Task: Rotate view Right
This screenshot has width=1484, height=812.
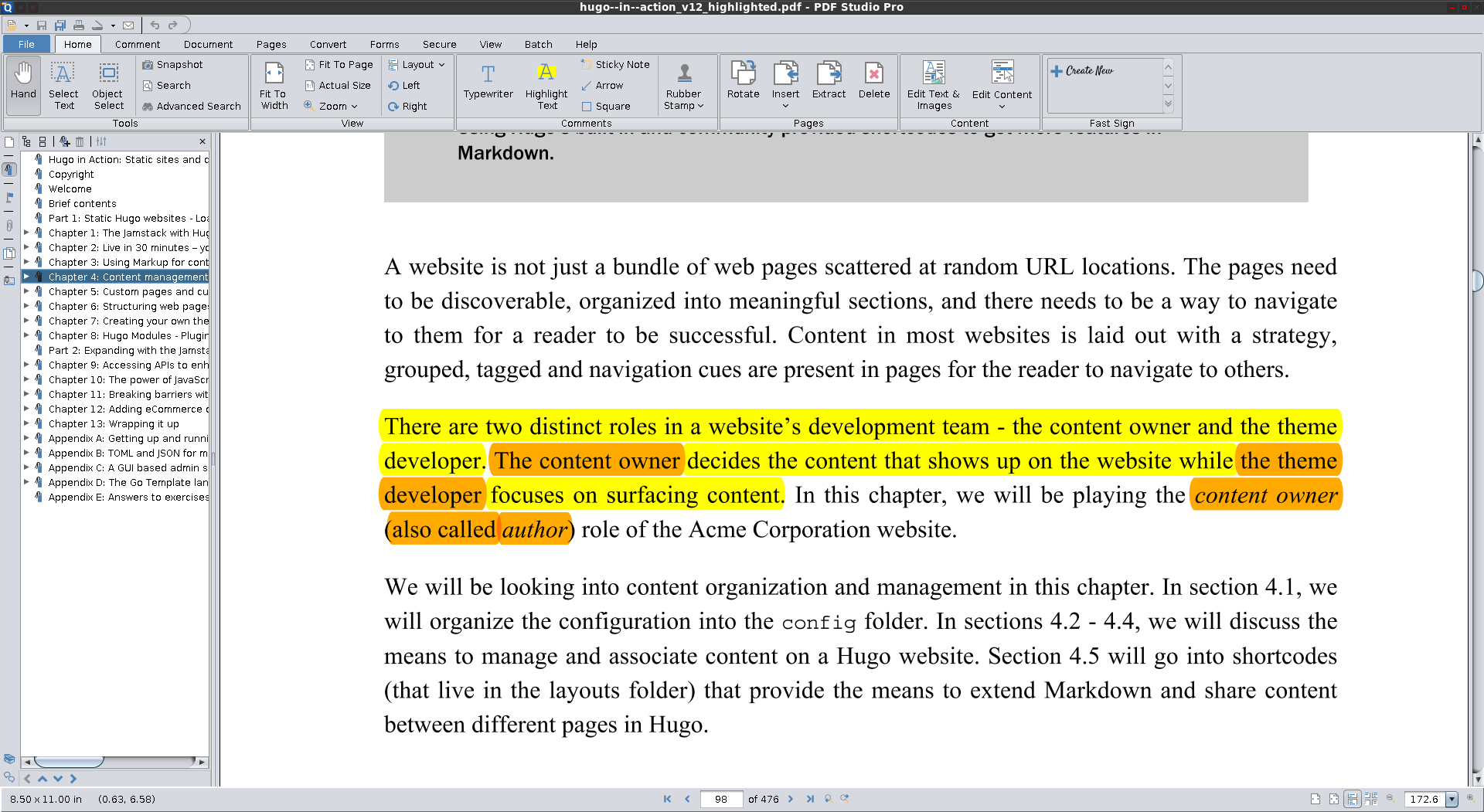Action: coord(407,107)
